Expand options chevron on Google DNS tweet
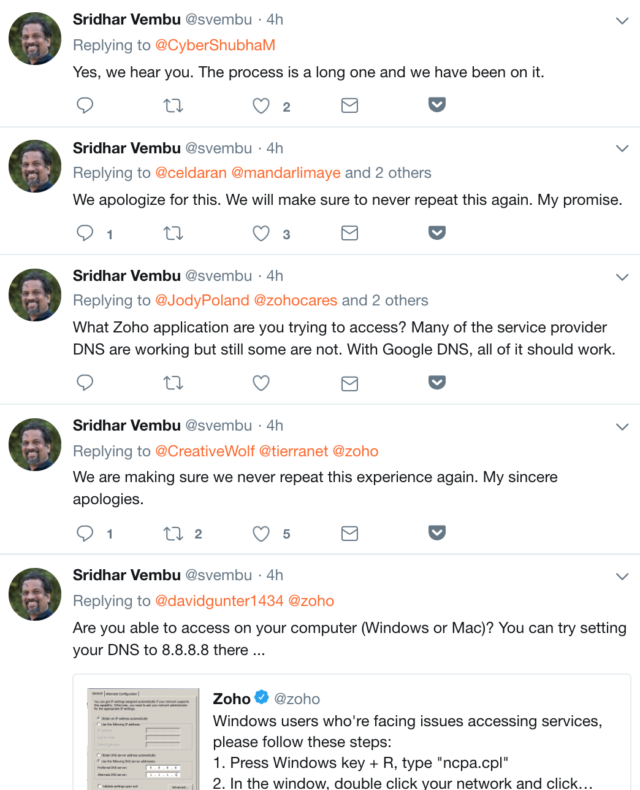Image resolution: width=640 pixels, height=790 pixels. click(621, 276)
